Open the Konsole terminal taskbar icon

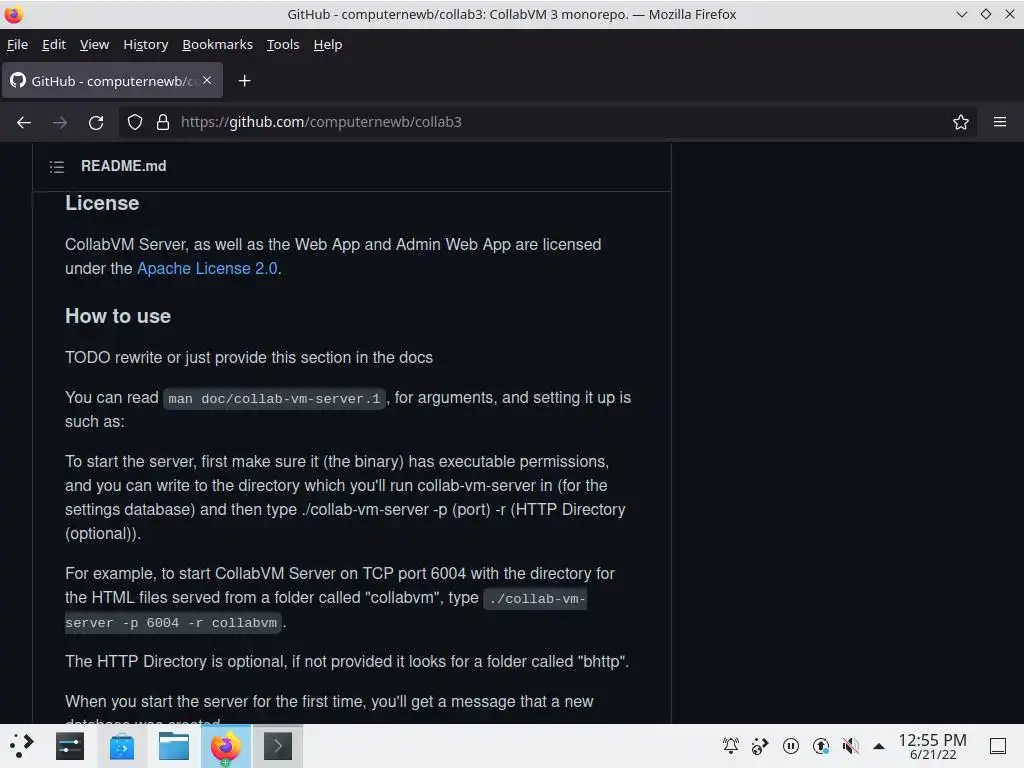tap(278, 746)
